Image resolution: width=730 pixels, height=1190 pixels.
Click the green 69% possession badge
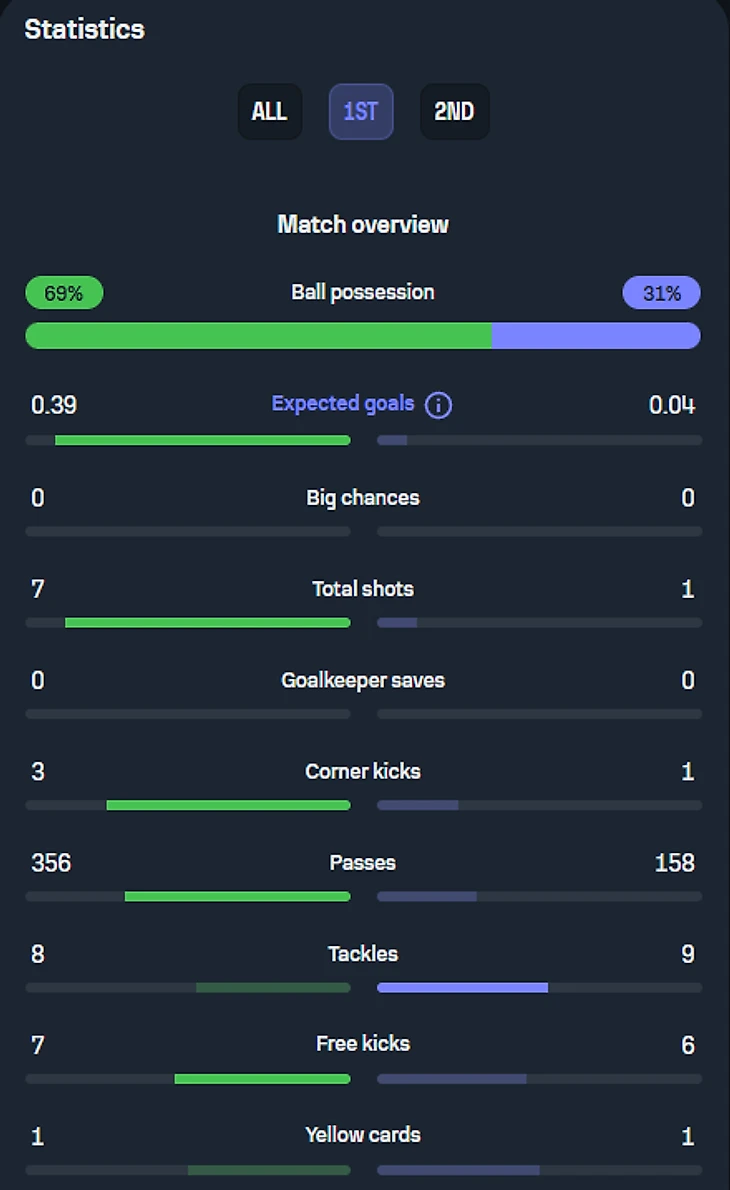pos(64,293)
